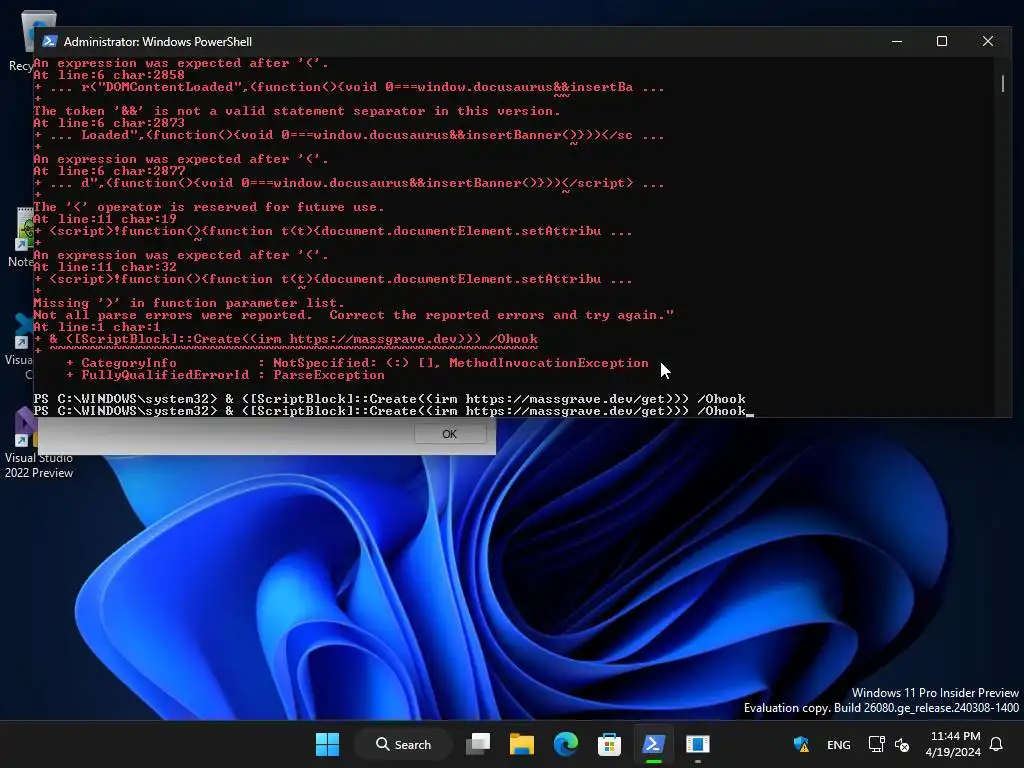
Task: Switch to the PowerShell taskbar icon
Action: pos(653,744)
